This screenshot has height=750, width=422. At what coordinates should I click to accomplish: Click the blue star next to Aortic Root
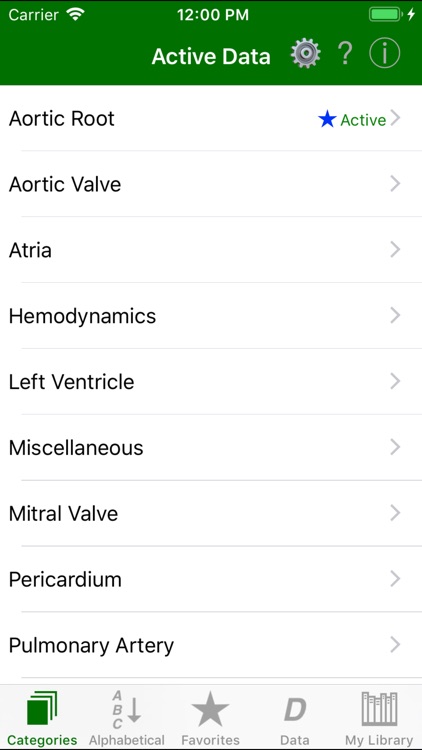[x=327, y=119]
